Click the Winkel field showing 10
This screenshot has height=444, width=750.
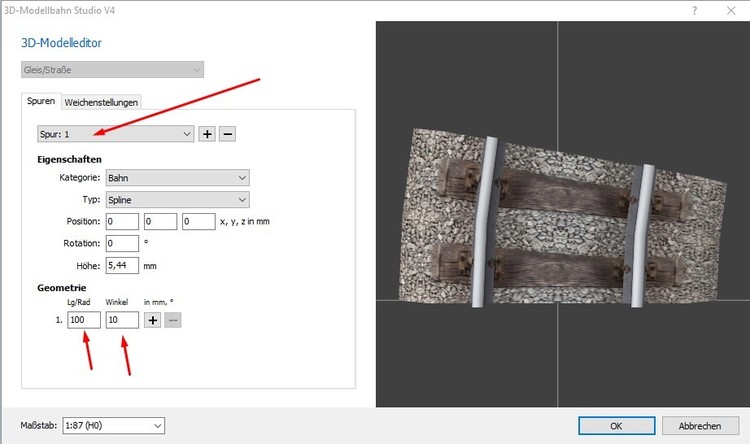coord(122,320)
